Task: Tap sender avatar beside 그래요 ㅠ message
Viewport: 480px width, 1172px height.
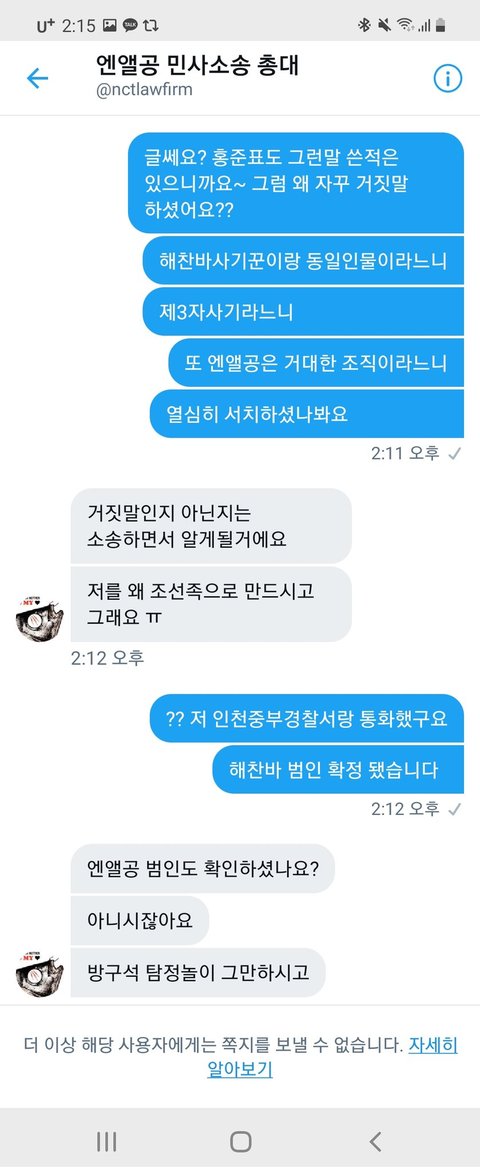Action: point(40,618)
